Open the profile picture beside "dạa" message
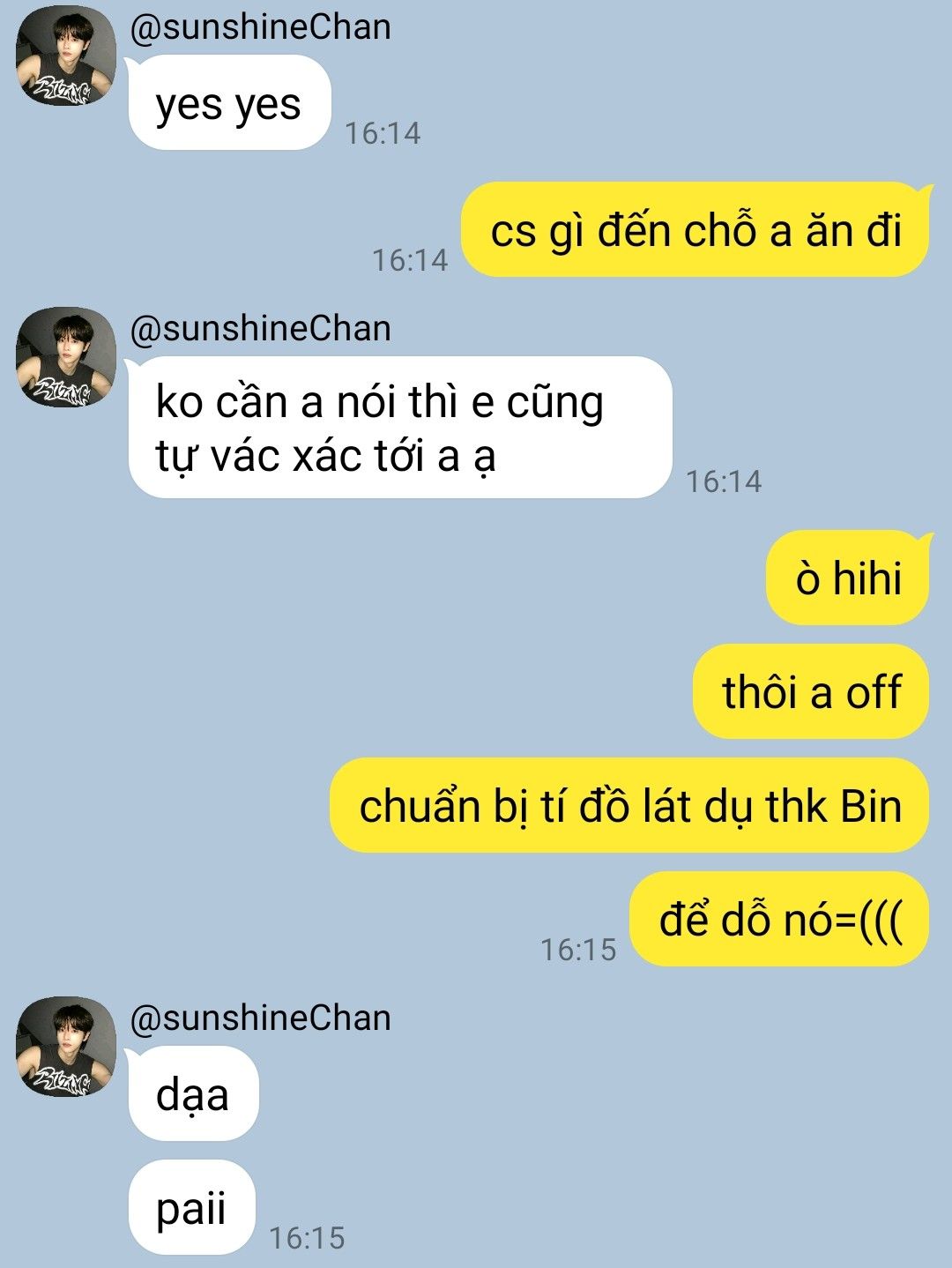The height and width of the screenshot is (1268, 952). tap(66, 1047)
